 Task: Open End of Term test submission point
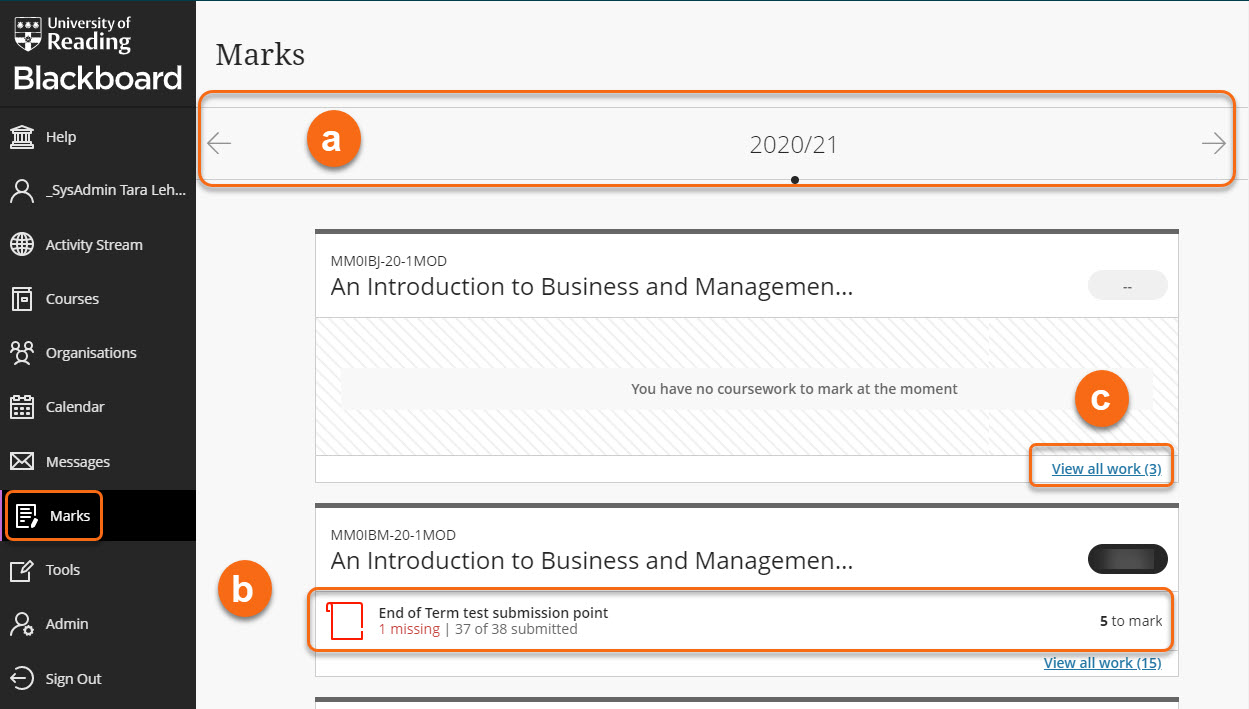tap(493, 613)
